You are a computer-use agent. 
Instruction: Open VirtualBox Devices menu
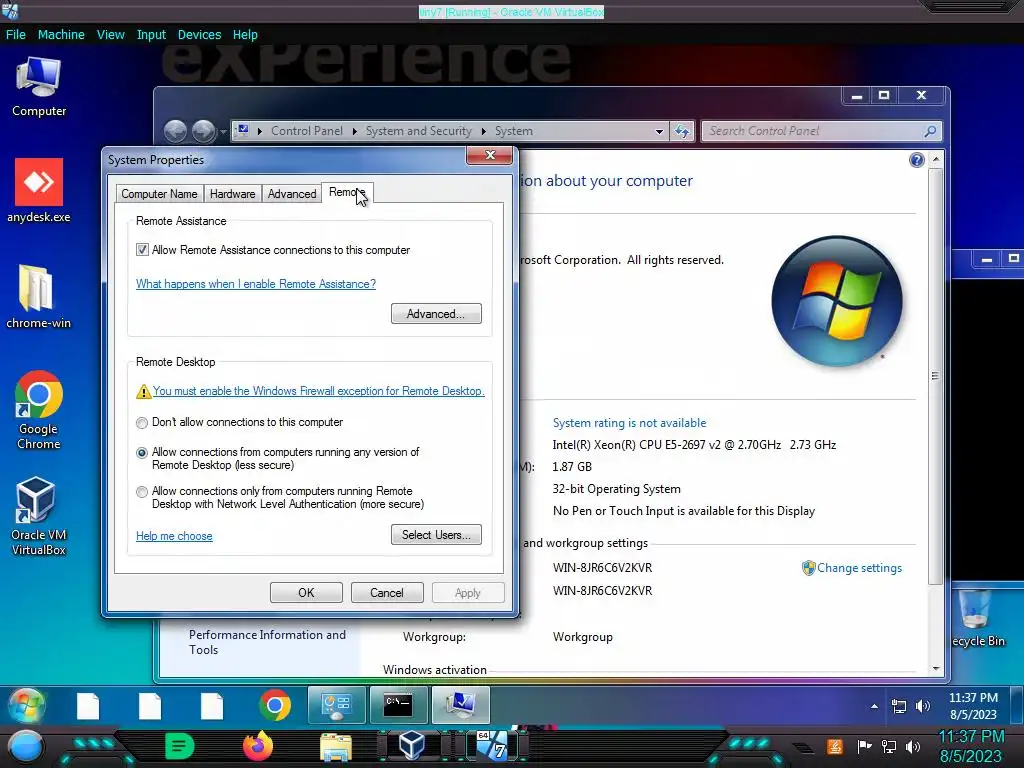[x=199, y=35]
